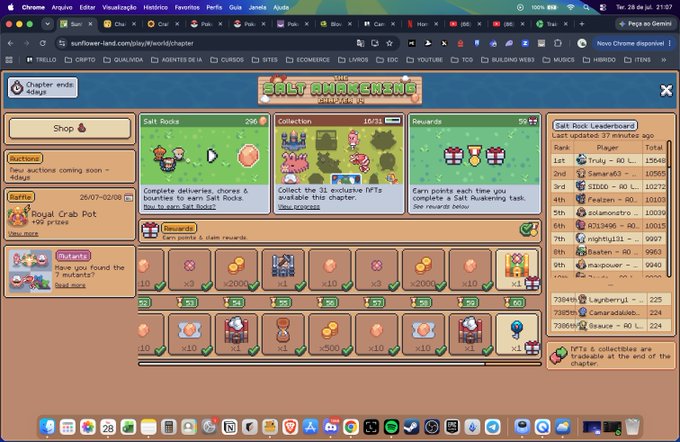Screen dimensions: 680x442
Task: Select the x1 hourglass reward card
Action: click(x=283, y=334)
